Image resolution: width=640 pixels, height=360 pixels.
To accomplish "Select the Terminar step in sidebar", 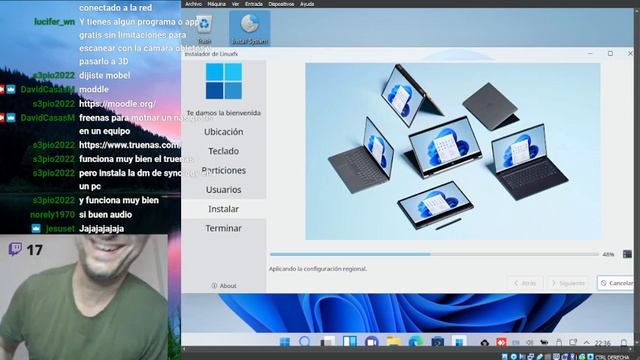I will pos(224,228).
